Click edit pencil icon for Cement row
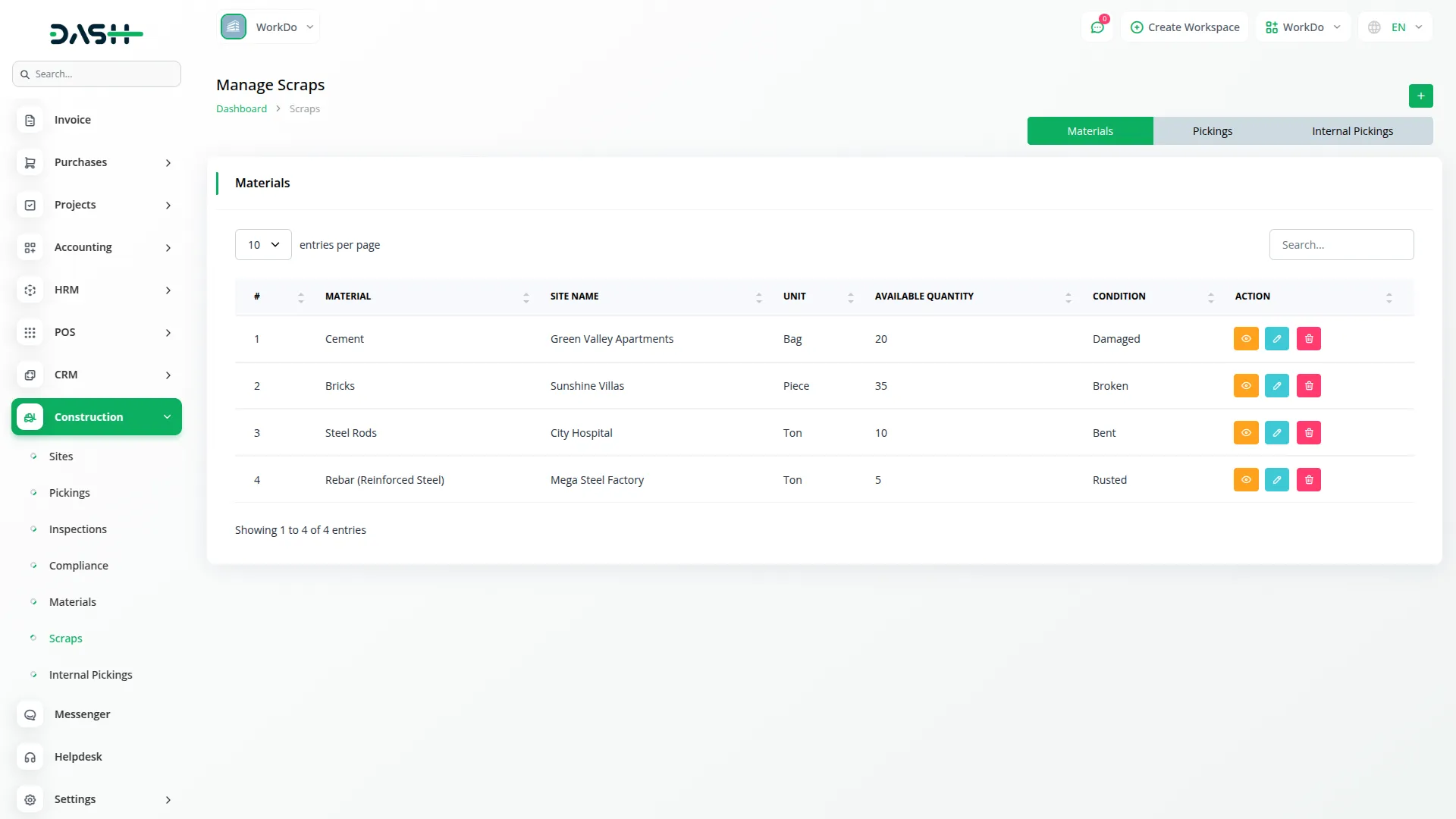This screenshot has width=1456, height=819. 1277,339
